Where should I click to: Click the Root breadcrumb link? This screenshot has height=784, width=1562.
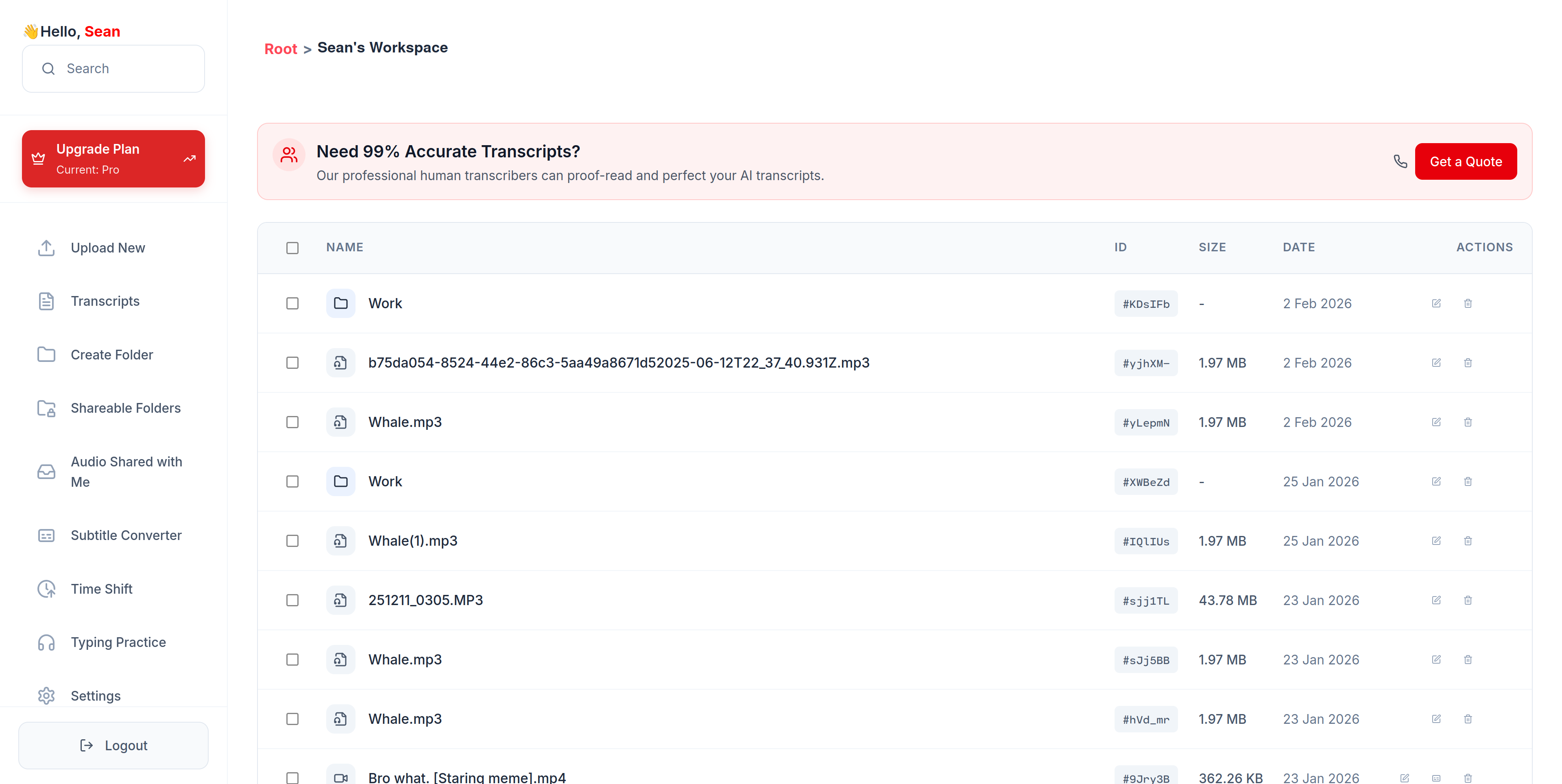(x=280, y=48)
